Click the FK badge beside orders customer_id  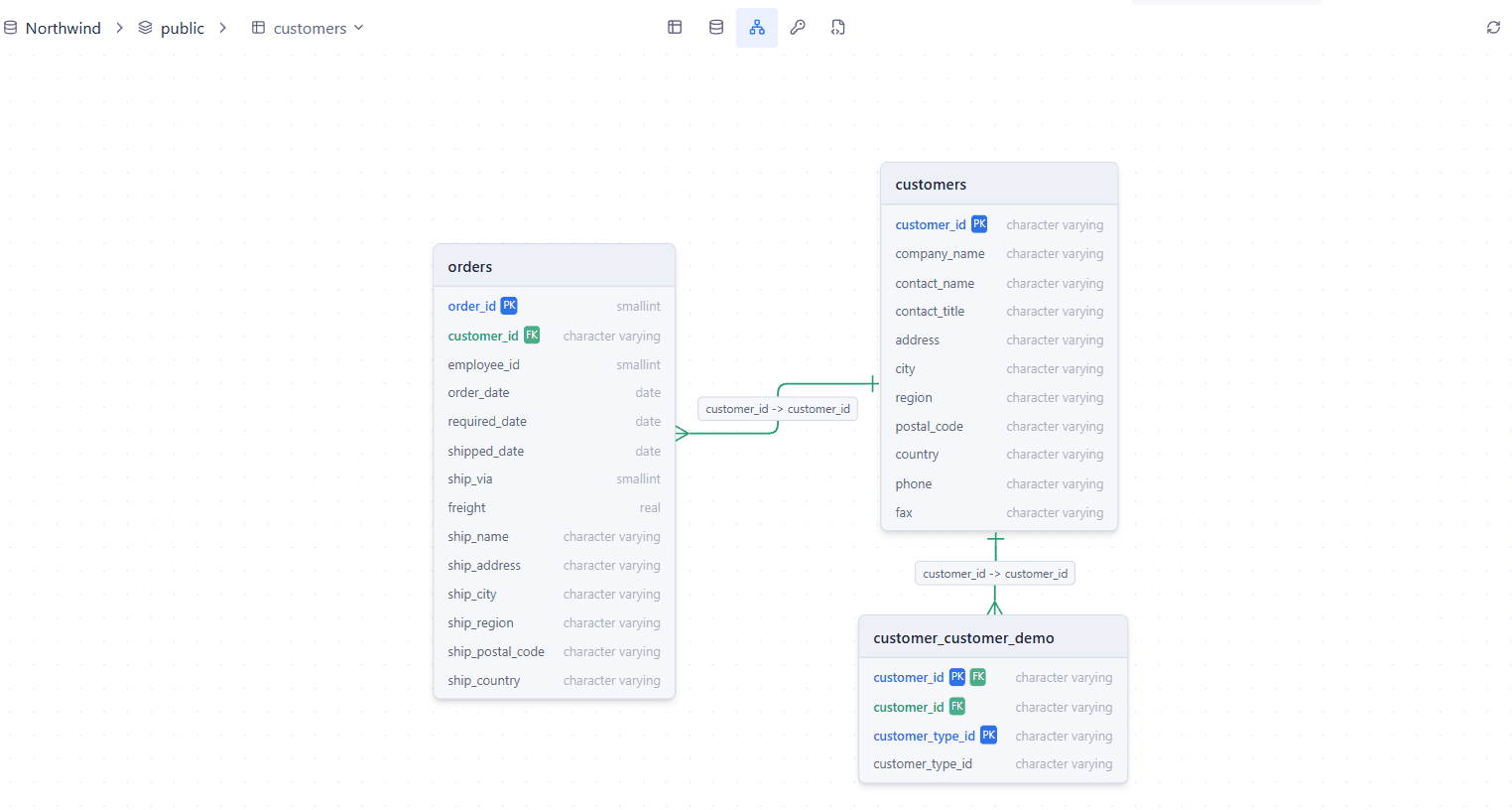click(532, 336)
